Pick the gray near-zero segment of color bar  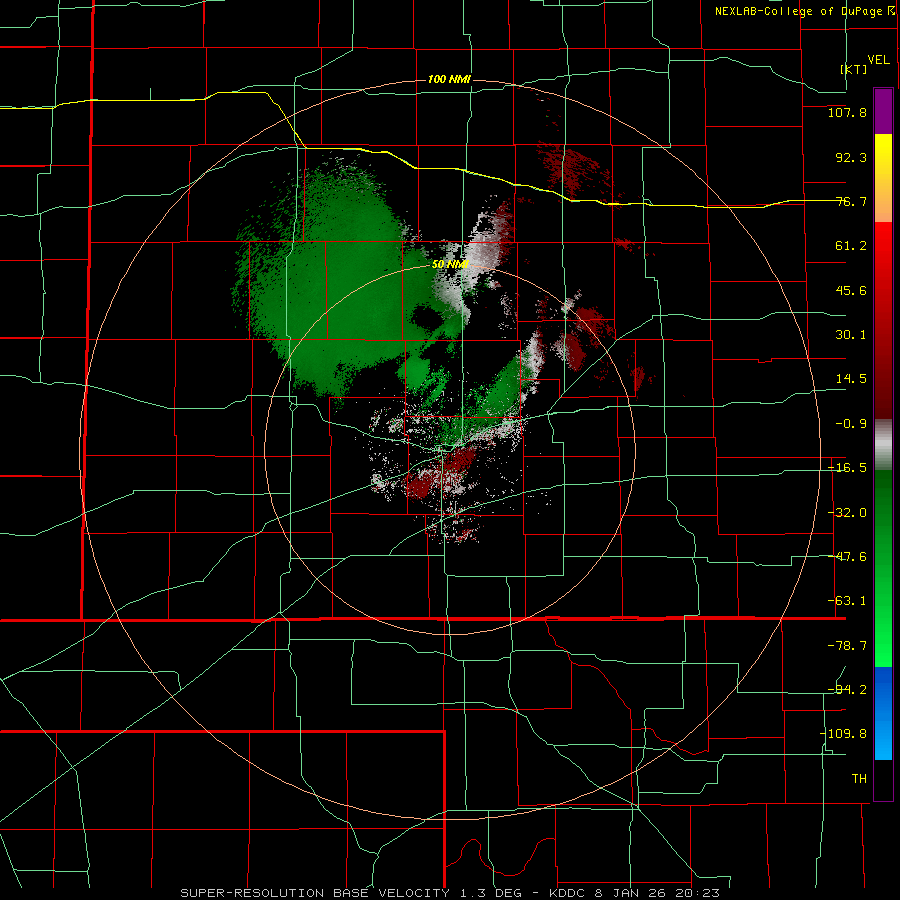[x=883, y=444]
